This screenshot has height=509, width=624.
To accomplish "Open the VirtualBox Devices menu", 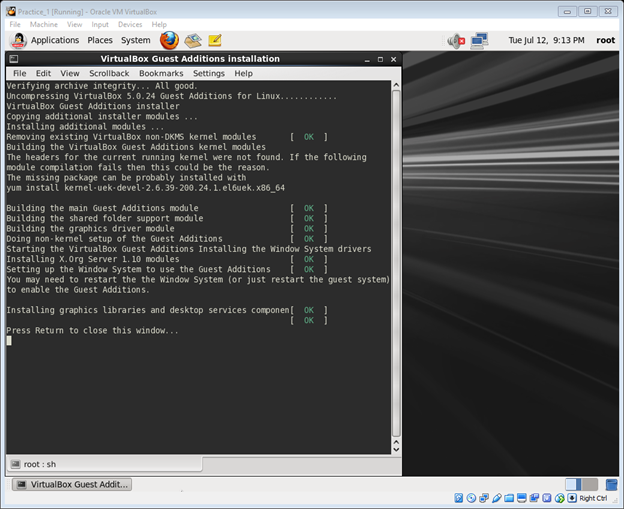I will coord(130,24).
